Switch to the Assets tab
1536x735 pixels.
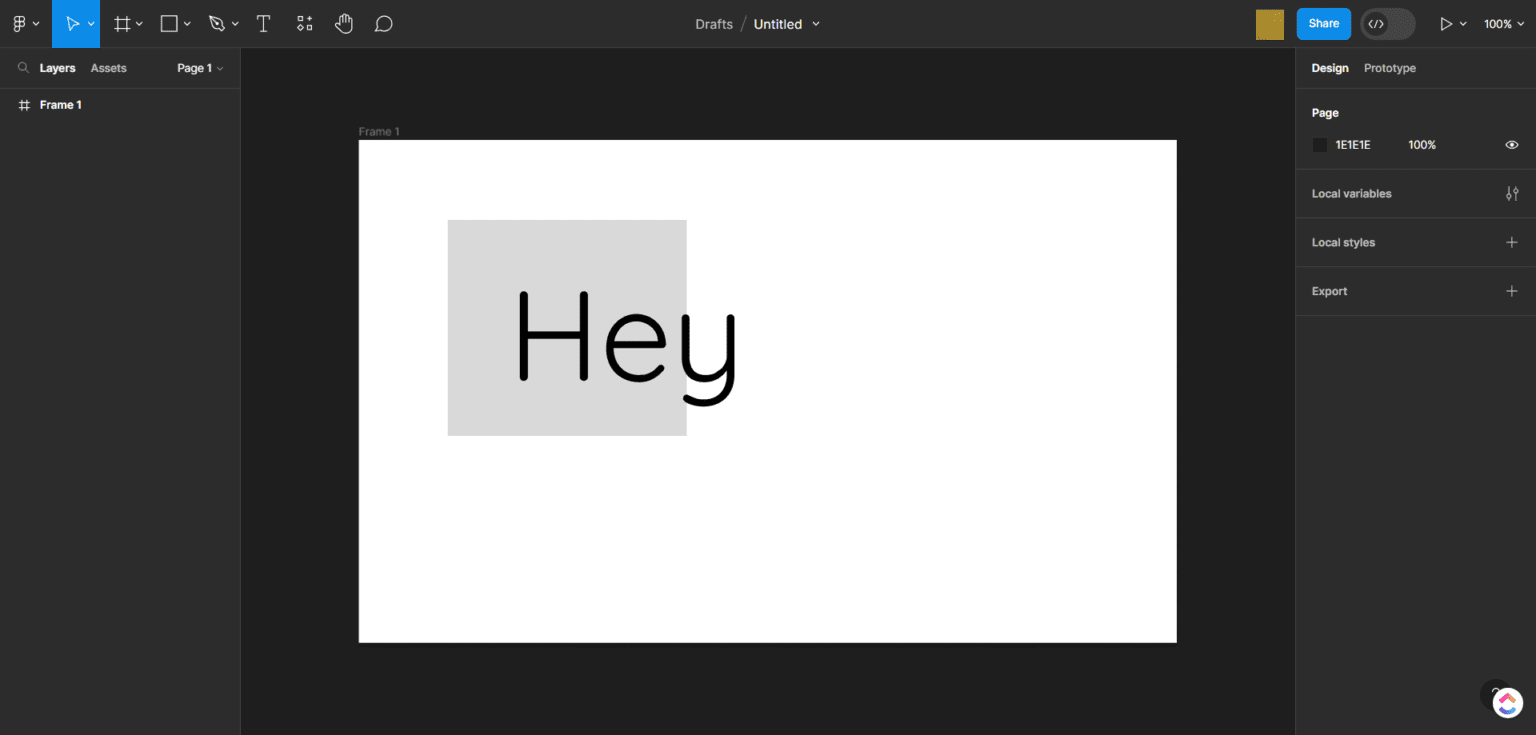click(x=108, y=68)
